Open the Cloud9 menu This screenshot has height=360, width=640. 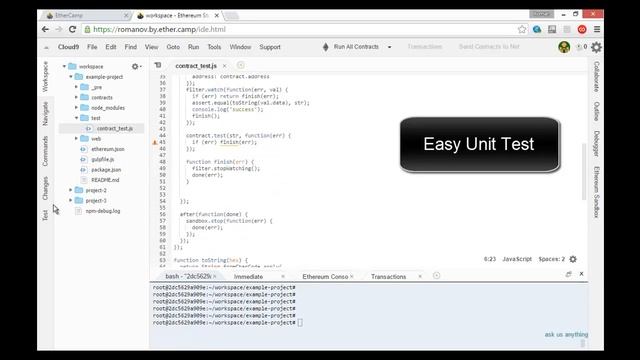tap(69, 47)
